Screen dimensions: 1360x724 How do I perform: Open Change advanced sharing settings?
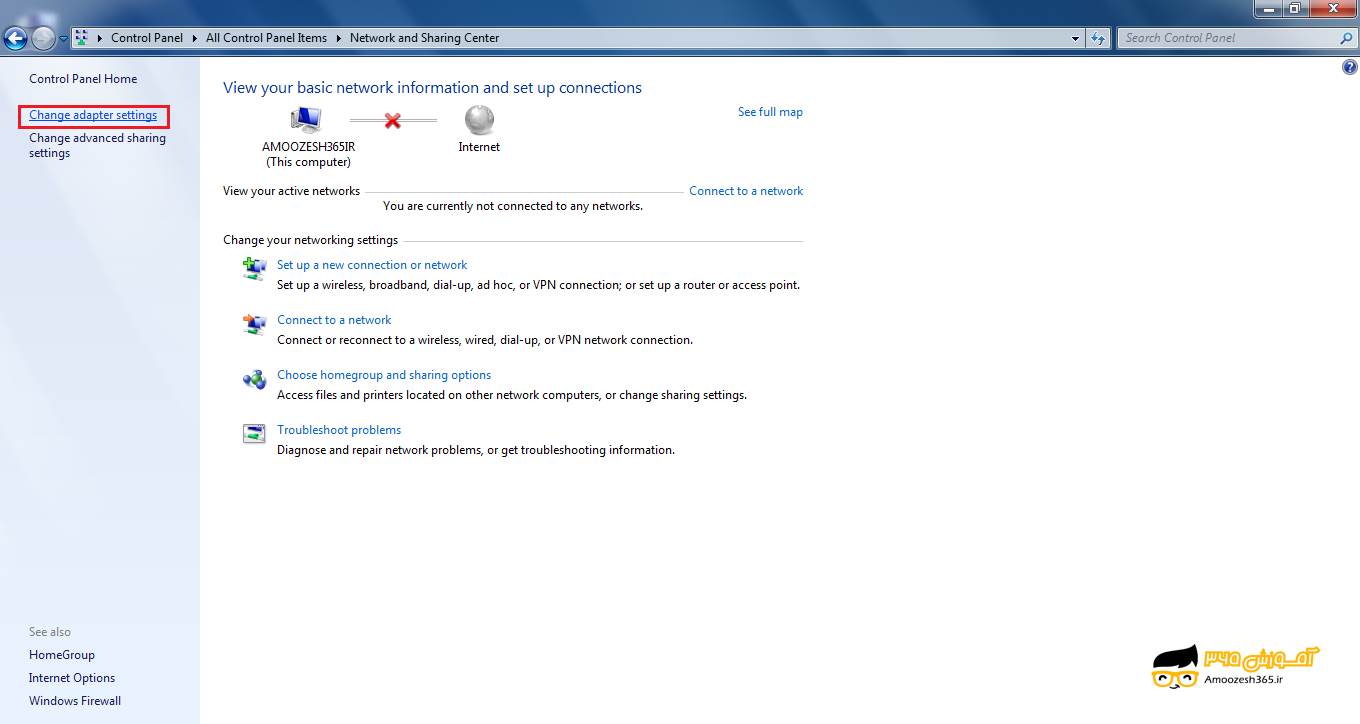point(97,146)
